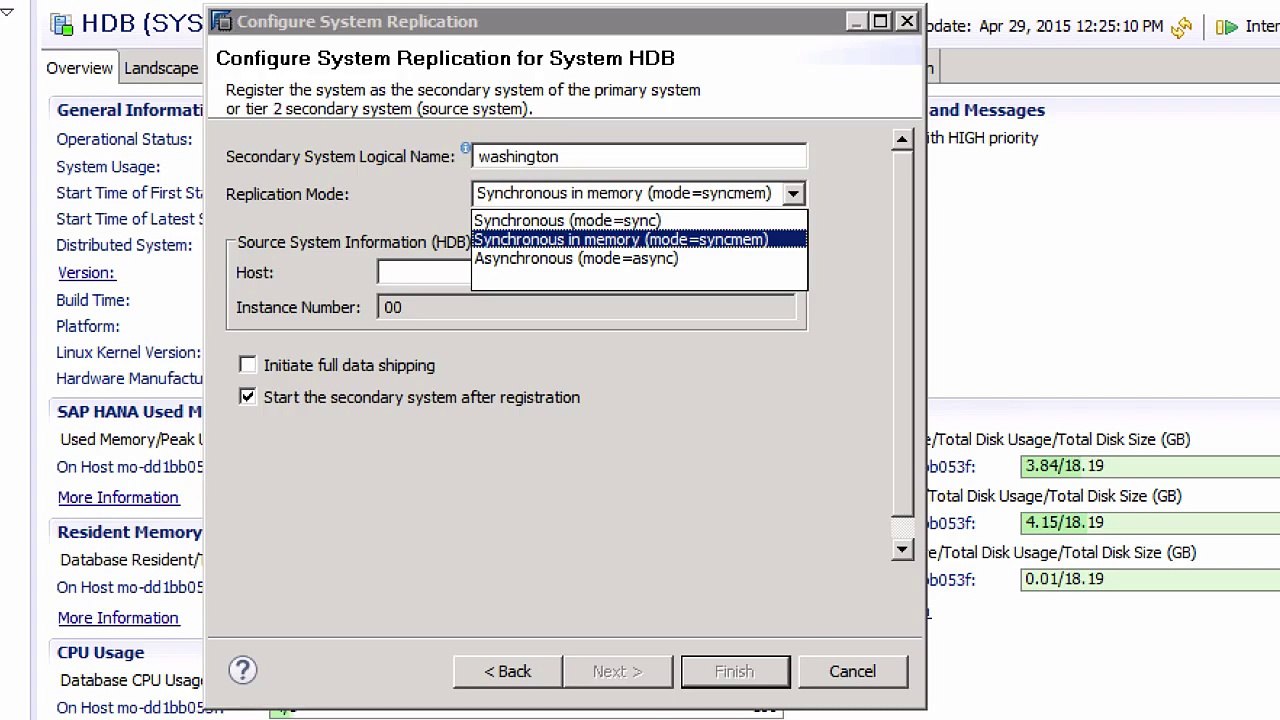Click the 0.01/18.19 disk usage bar
Screen dimensions: 1280x720
[1150, 579]
